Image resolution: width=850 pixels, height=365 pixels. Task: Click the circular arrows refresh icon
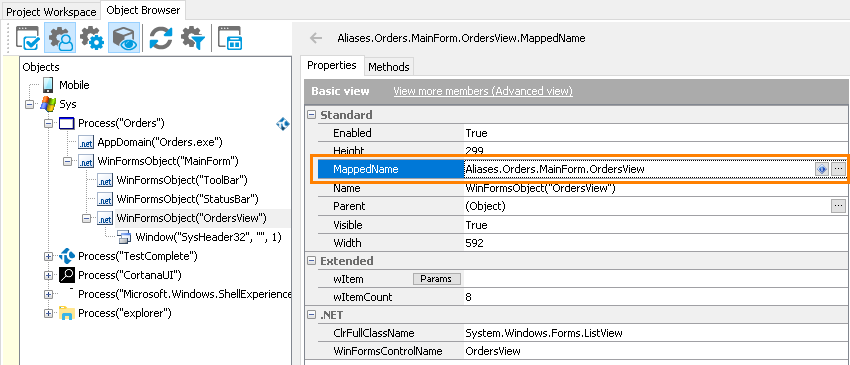tap(160, 38)
